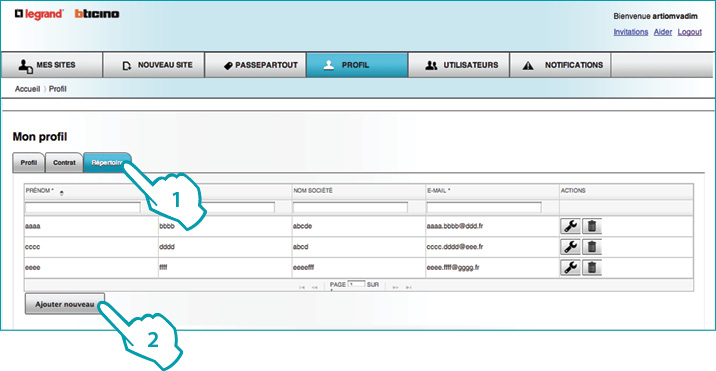The image size is (716, 371).
Task: Open the PASSEPARTOUT menu
Action: (x=255, y=65)
